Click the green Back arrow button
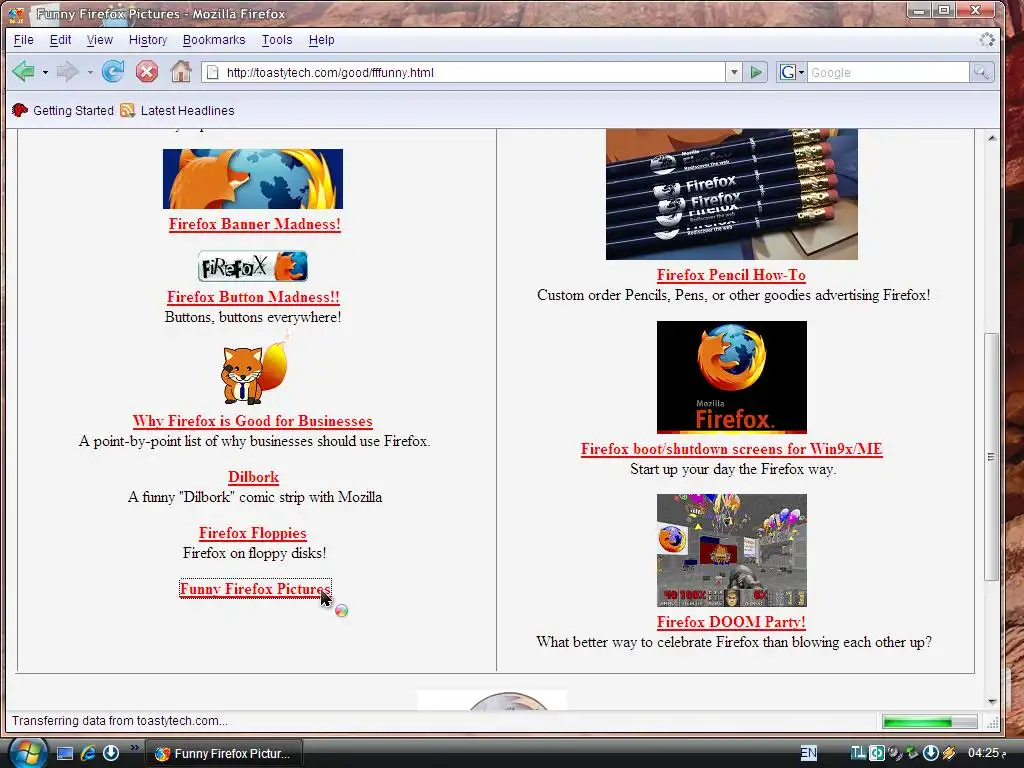 pos(24,71)
